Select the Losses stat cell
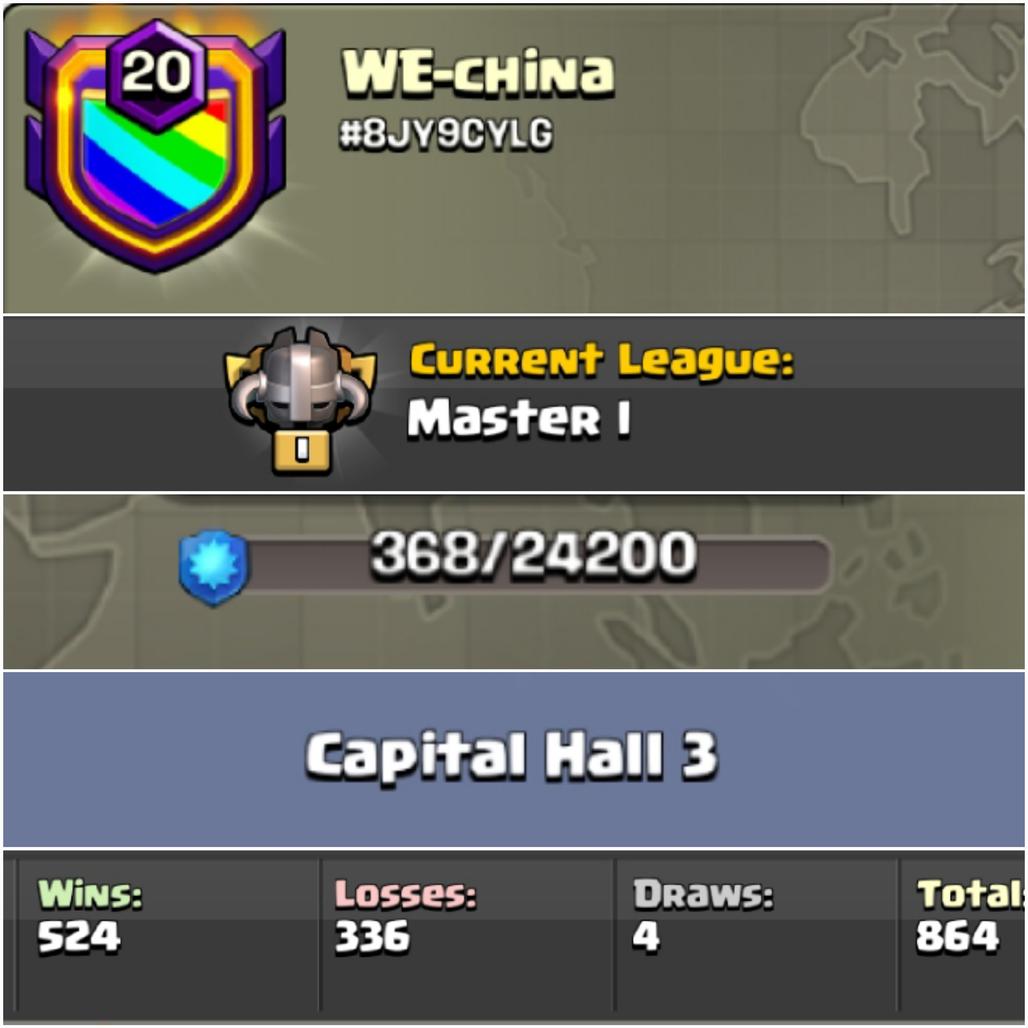1028x1028 pixels. (x=467, y=936)
